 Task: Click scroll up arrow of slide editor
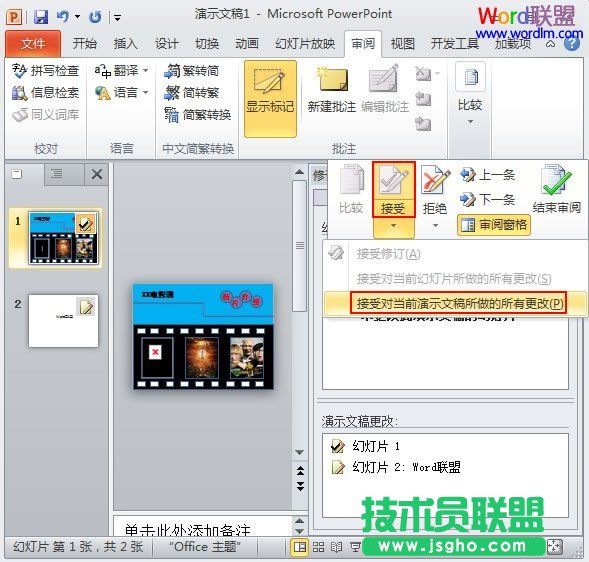299,172
